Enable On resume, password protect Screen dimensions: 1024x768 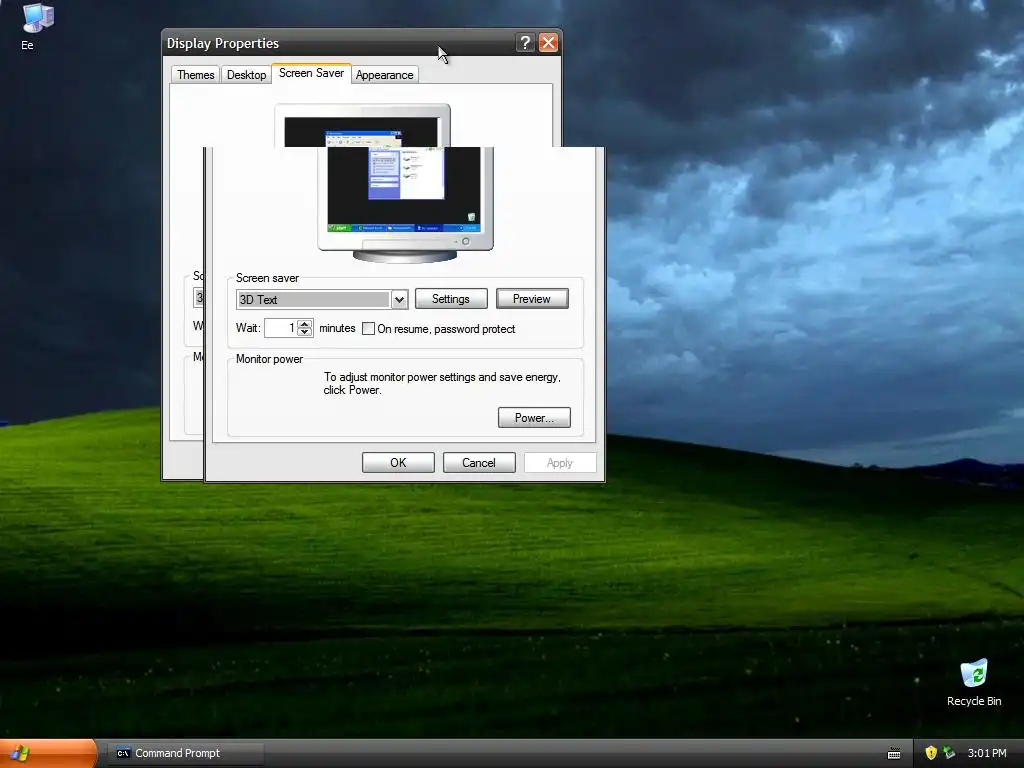pyautogui.click(x=368, y=328)
